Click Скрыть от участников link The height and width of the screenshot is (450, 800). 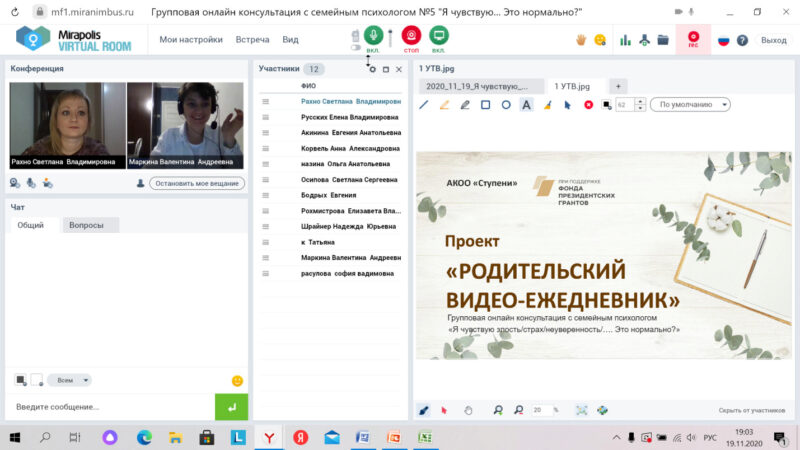[752, 410]
